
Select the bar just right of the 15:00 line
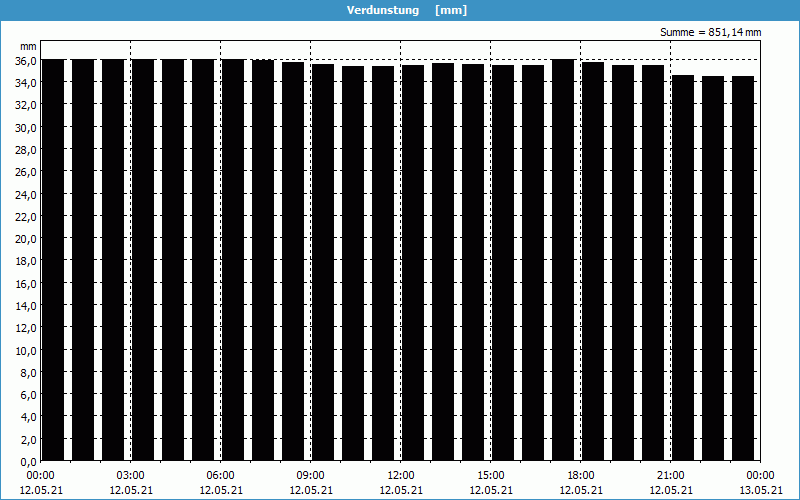tap(503, 263)
